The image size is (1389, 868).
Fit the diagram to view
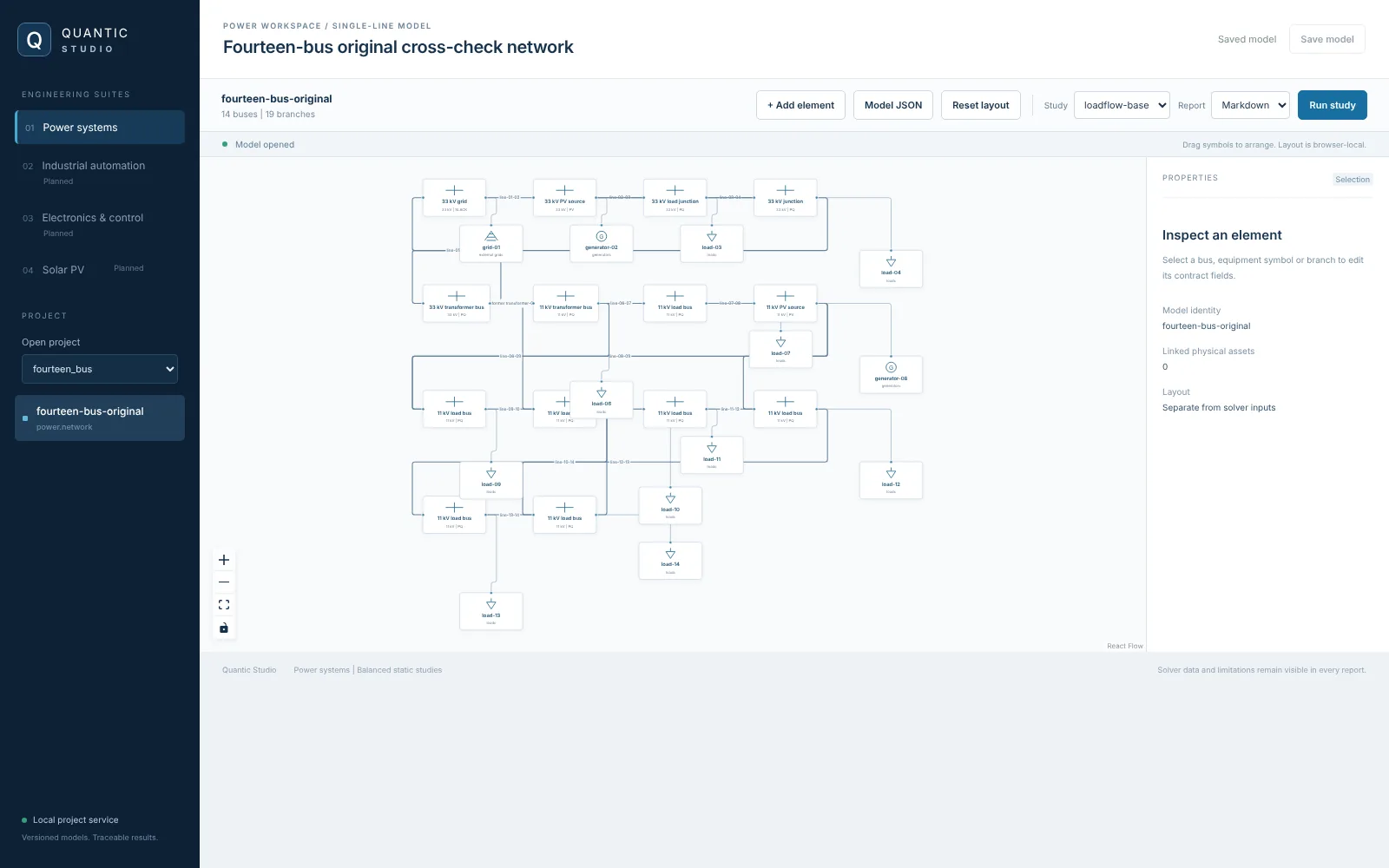point(224,605)
